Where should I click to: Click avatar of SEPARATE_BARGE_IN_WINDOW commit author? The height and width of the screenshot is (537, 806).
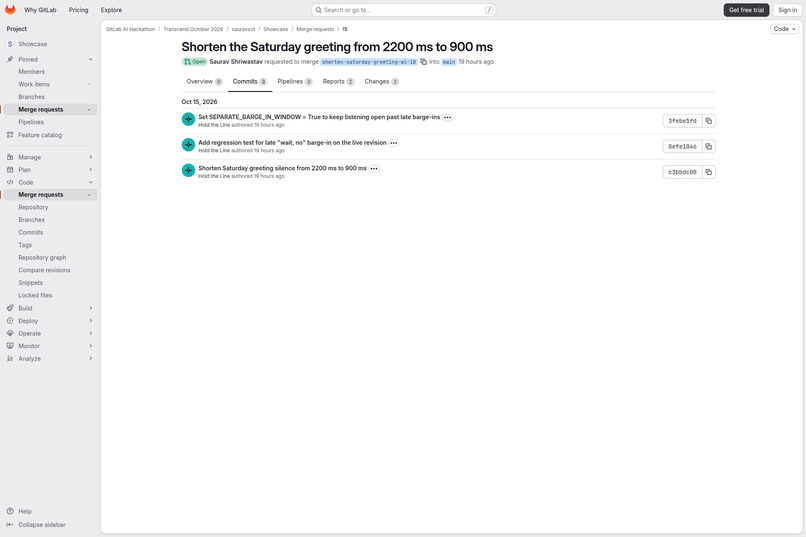point(188,119)
